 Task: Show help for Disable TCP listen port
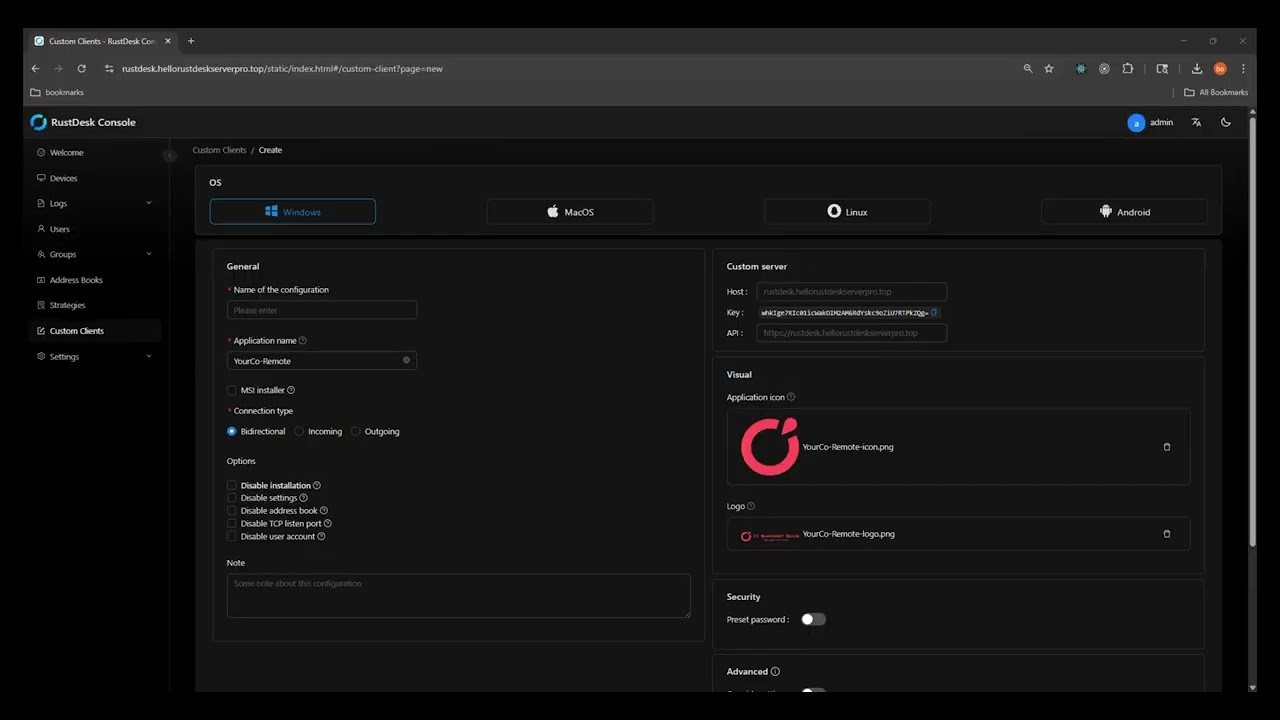click(328, 523)
